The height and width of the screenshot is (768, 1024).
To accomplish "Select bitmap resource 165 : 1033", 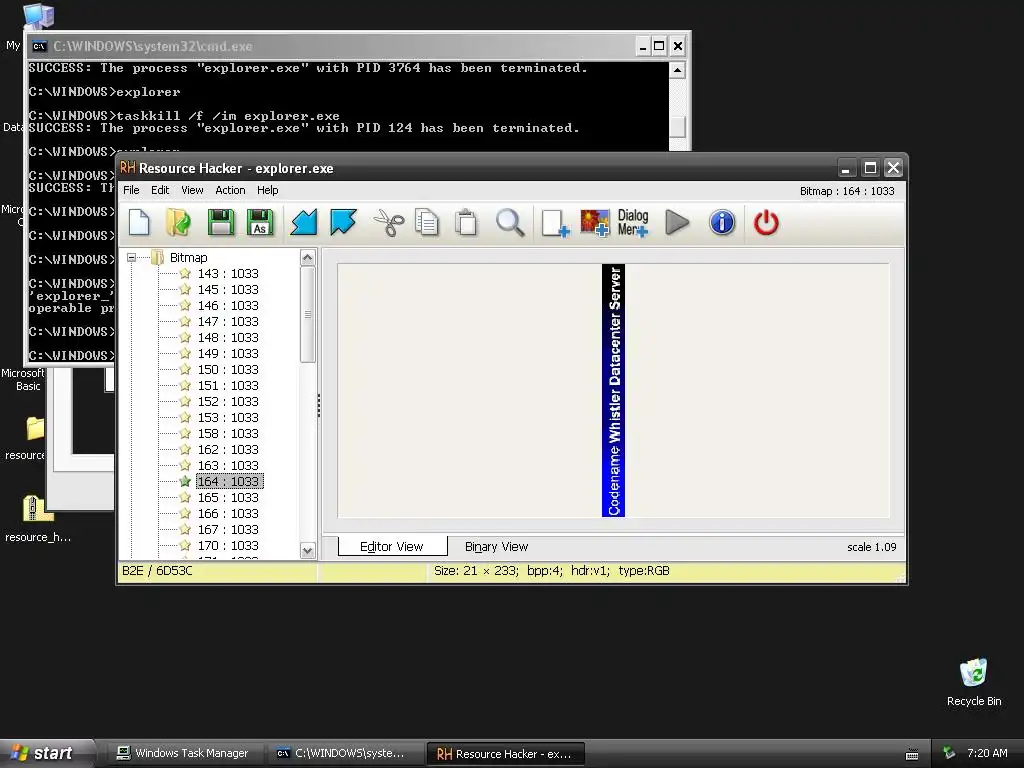I will point(228,498).
